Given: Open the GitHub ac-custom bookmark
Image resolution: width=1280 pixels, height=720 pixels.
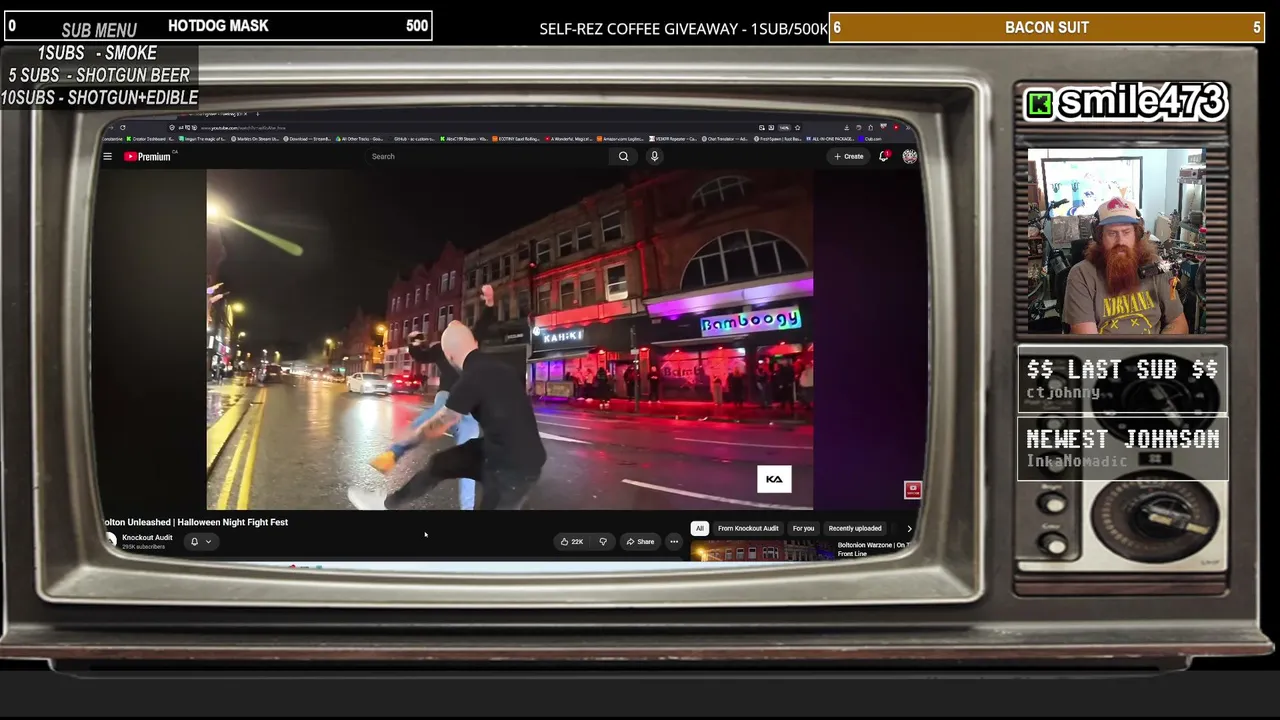Looking at the screenshot, I should [x=415, y=139].
